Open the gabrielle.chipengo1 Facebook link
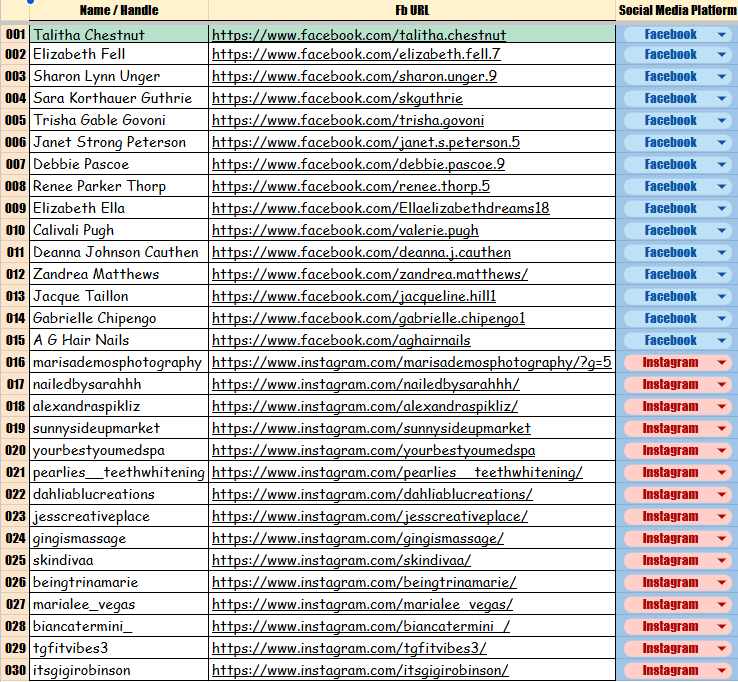Viewport: 738px width, 682px height. [368, 319]
